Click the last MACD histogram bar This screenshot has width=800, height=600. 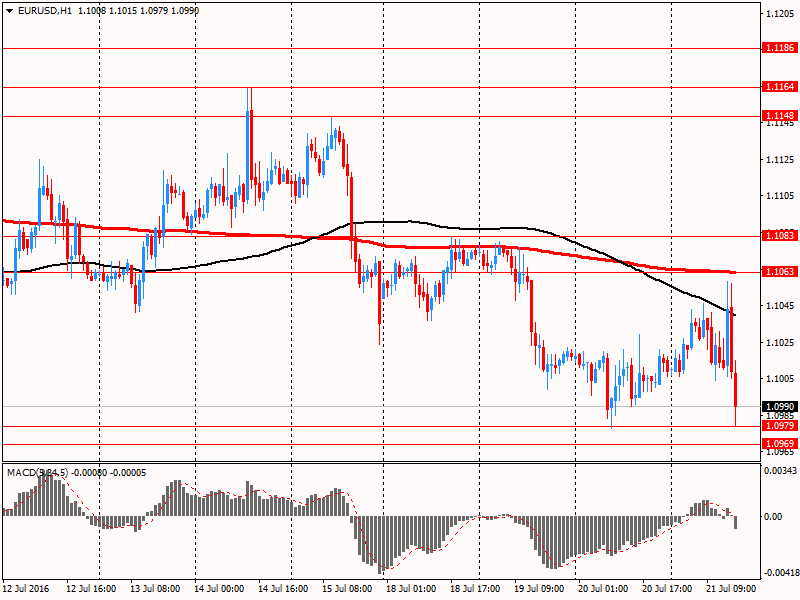[x=736, y=522]
